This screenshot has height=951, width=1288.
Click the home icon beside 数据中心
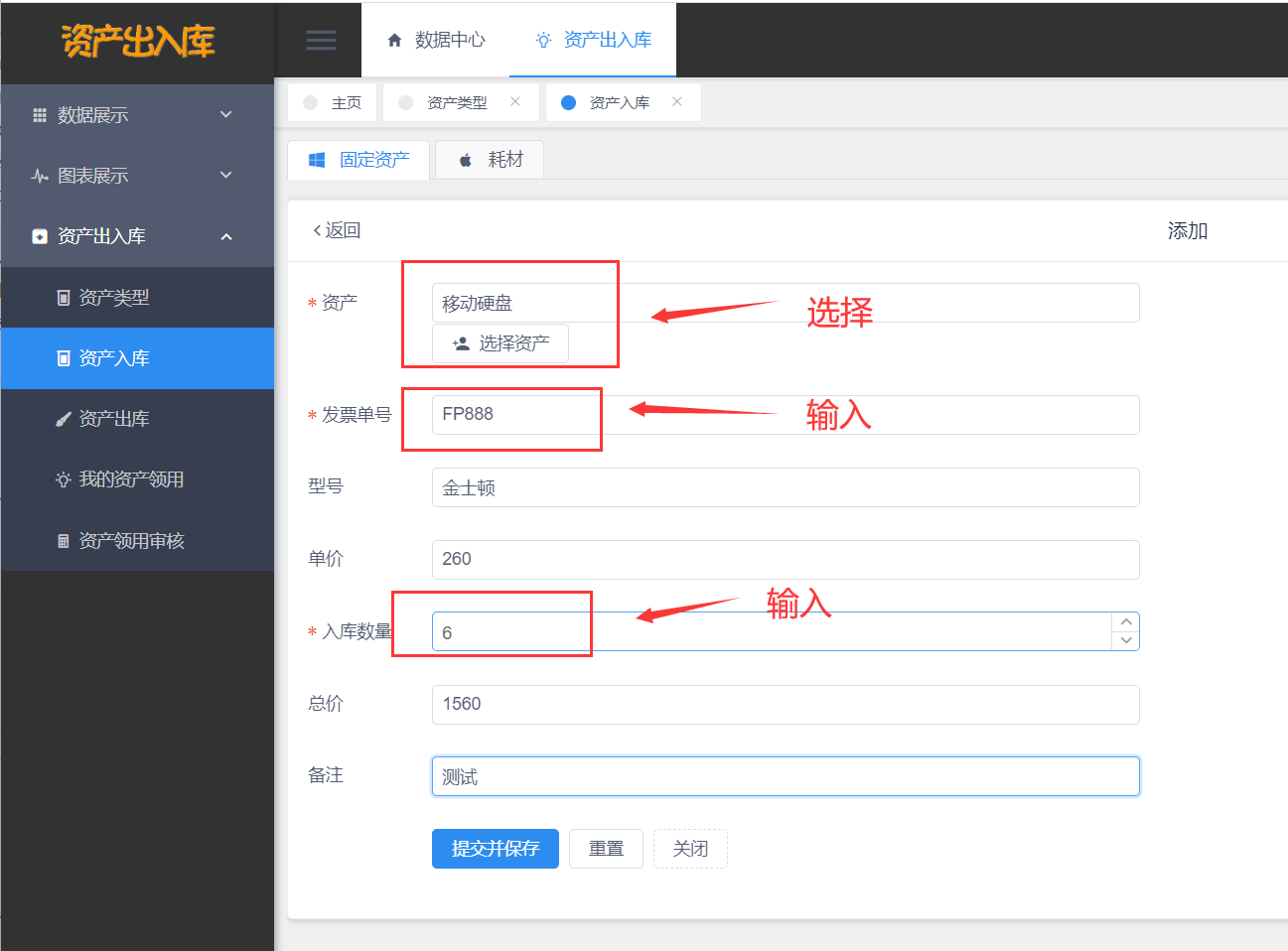[394, 40]
